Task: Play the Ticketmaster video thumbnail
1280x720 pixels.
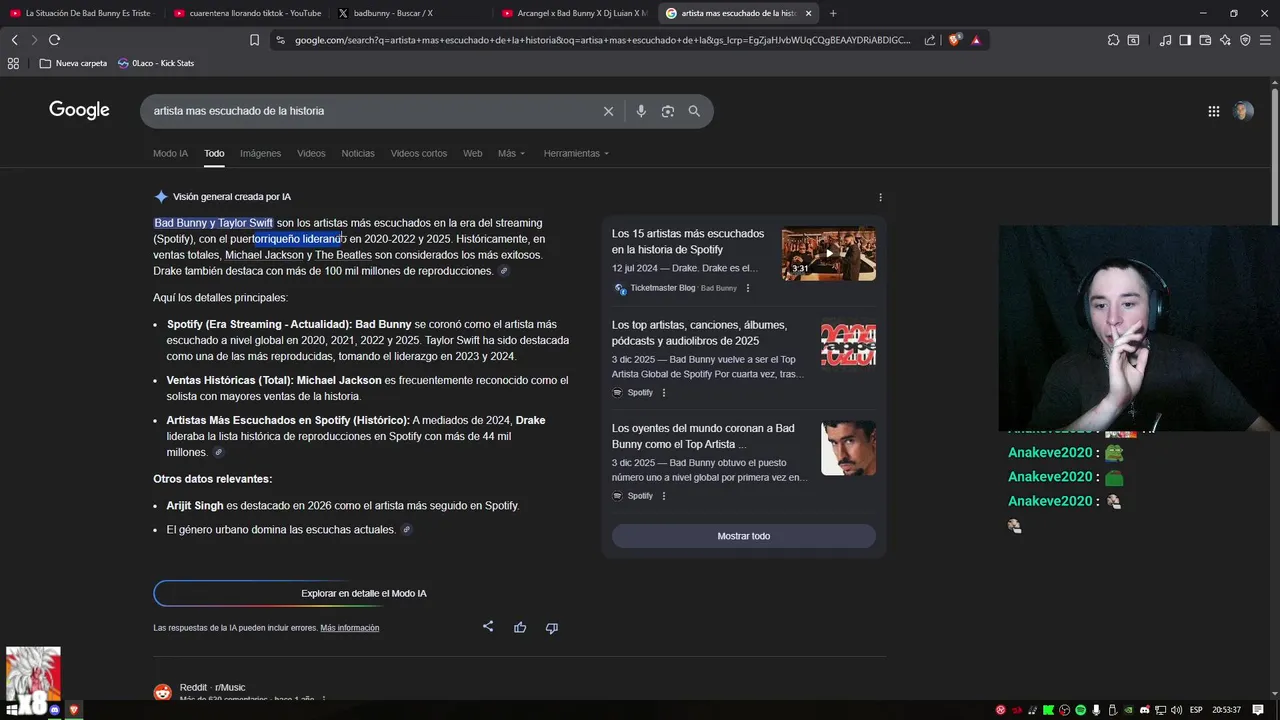Action: (829, 253)
